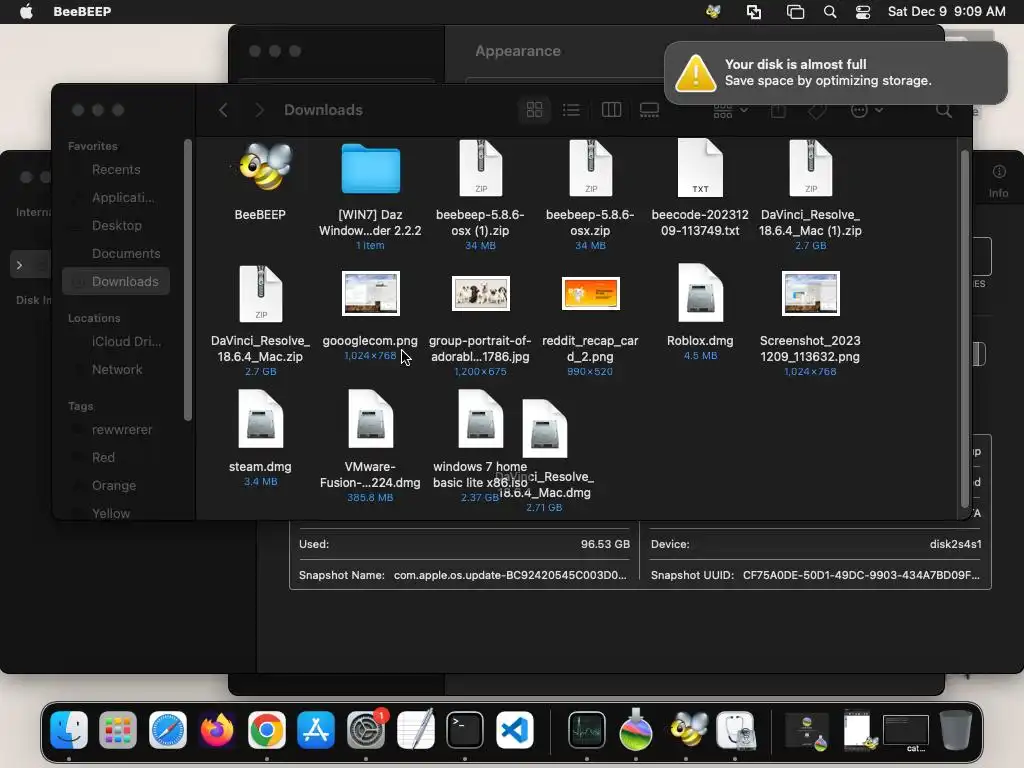Open the Finder group-by dropdown

(x=730, y=110)
